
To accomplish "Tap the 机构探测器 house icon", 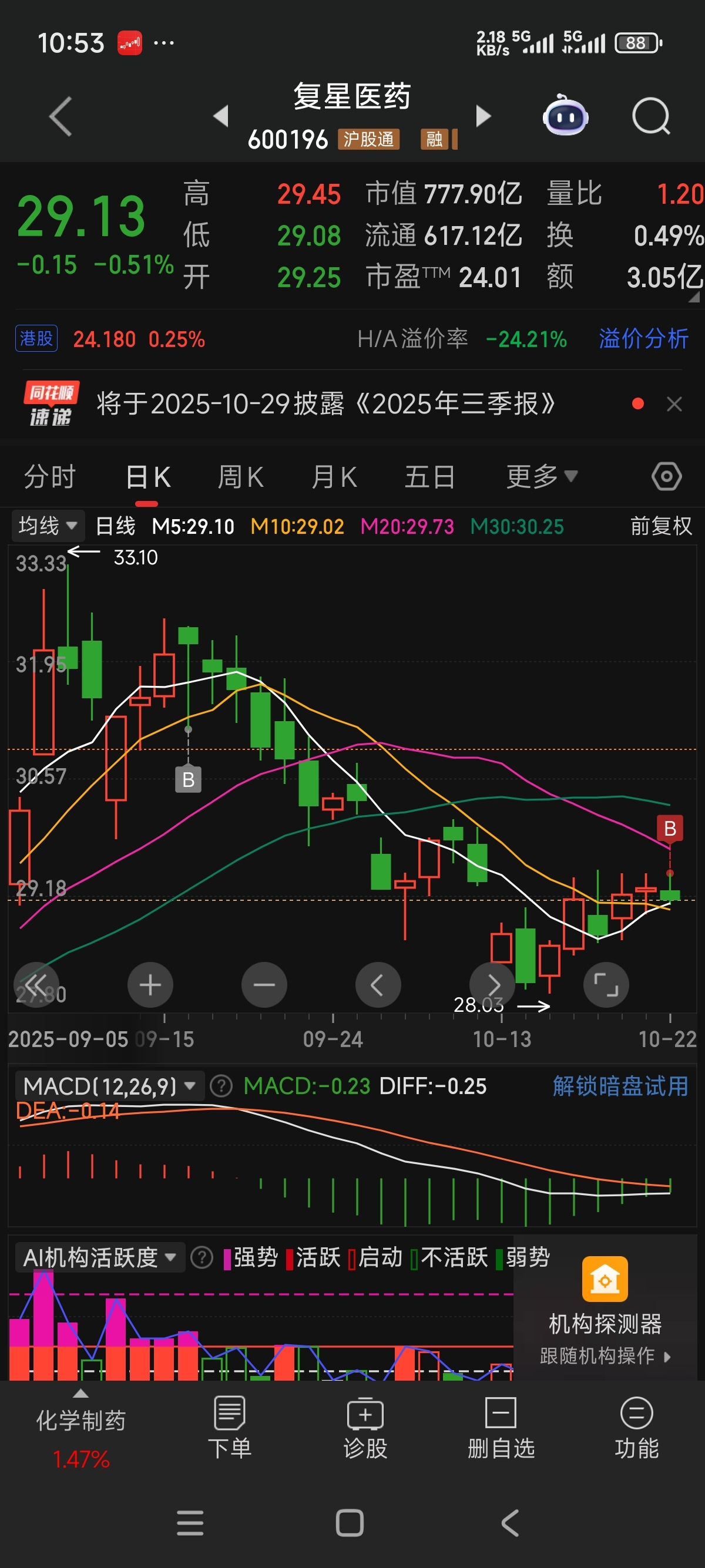I will pyautogui.click(x=605, y=1278).
